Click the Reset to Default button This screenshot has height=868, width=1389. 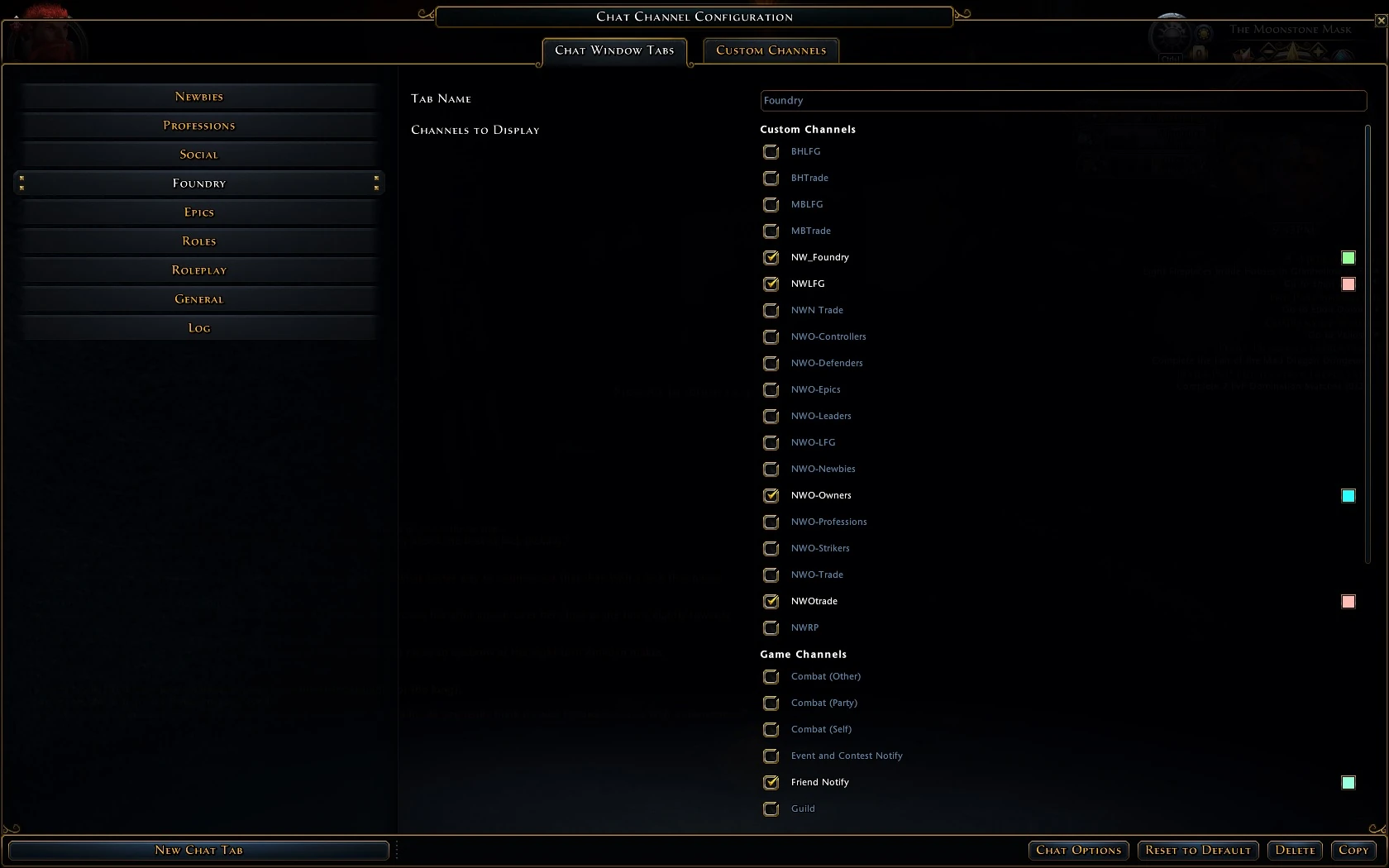(x=1198, y=850)
